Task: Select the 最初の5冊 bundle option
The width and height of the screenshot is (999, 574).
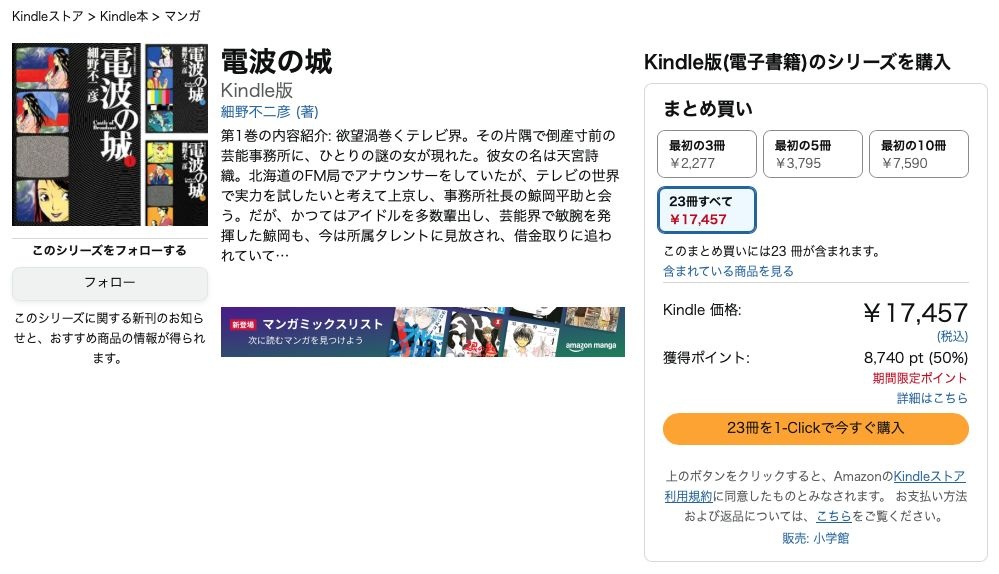Action: point(812,154)
